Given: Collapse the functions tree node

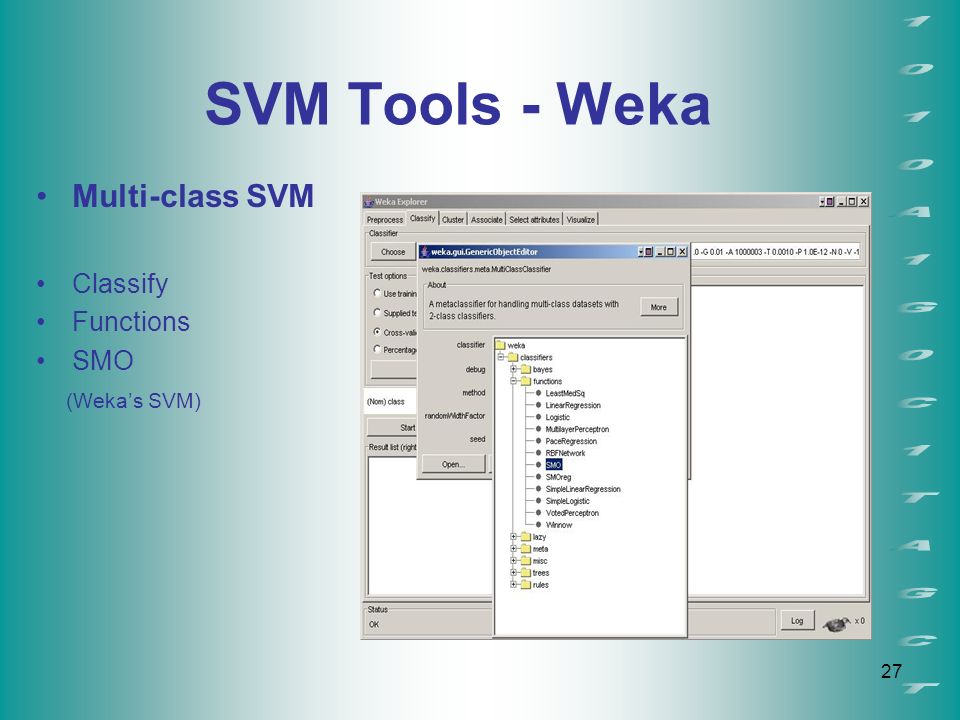Looking at the screenshot, I should pos(513,381).
